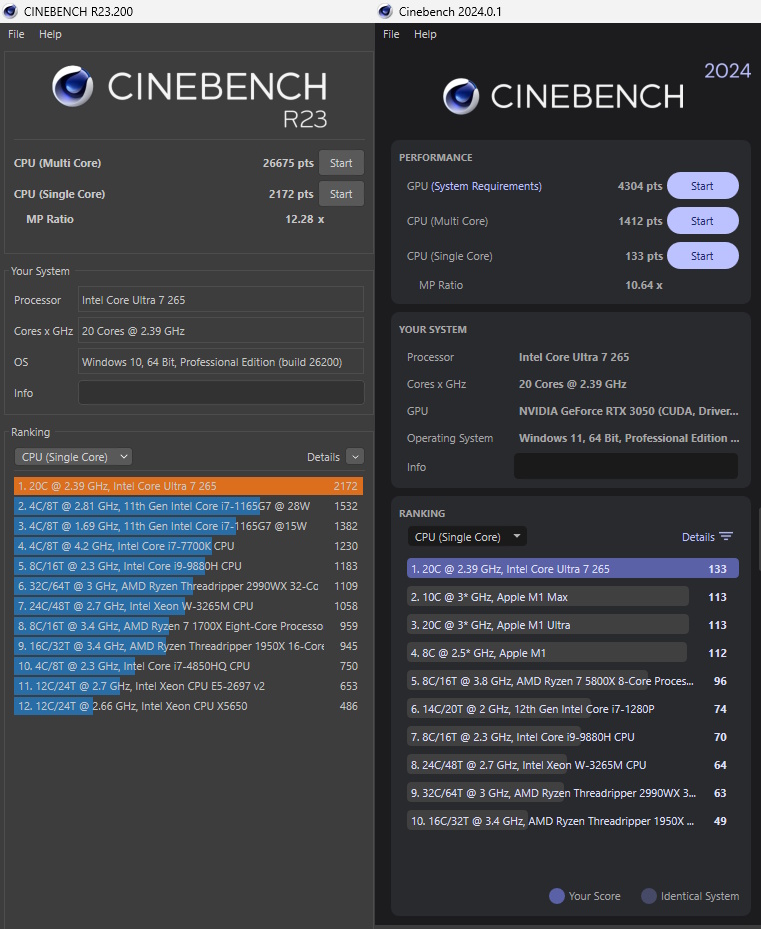Screen dimensions: 761x929
Task: Click the Cinebench 2024 logo sphere
Action: coord(461,96)
